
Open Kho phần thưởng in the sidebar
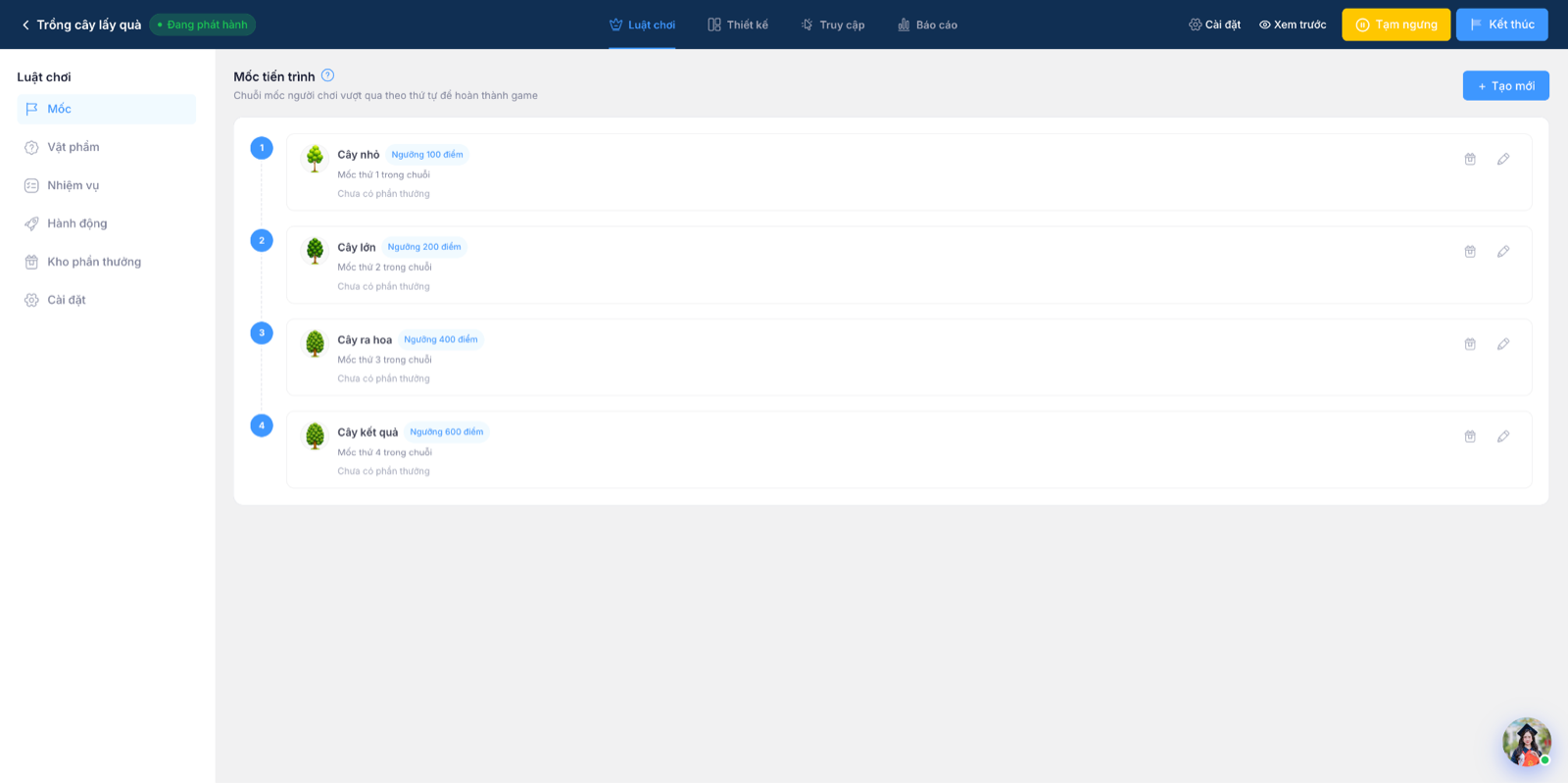tap(107, 262)
